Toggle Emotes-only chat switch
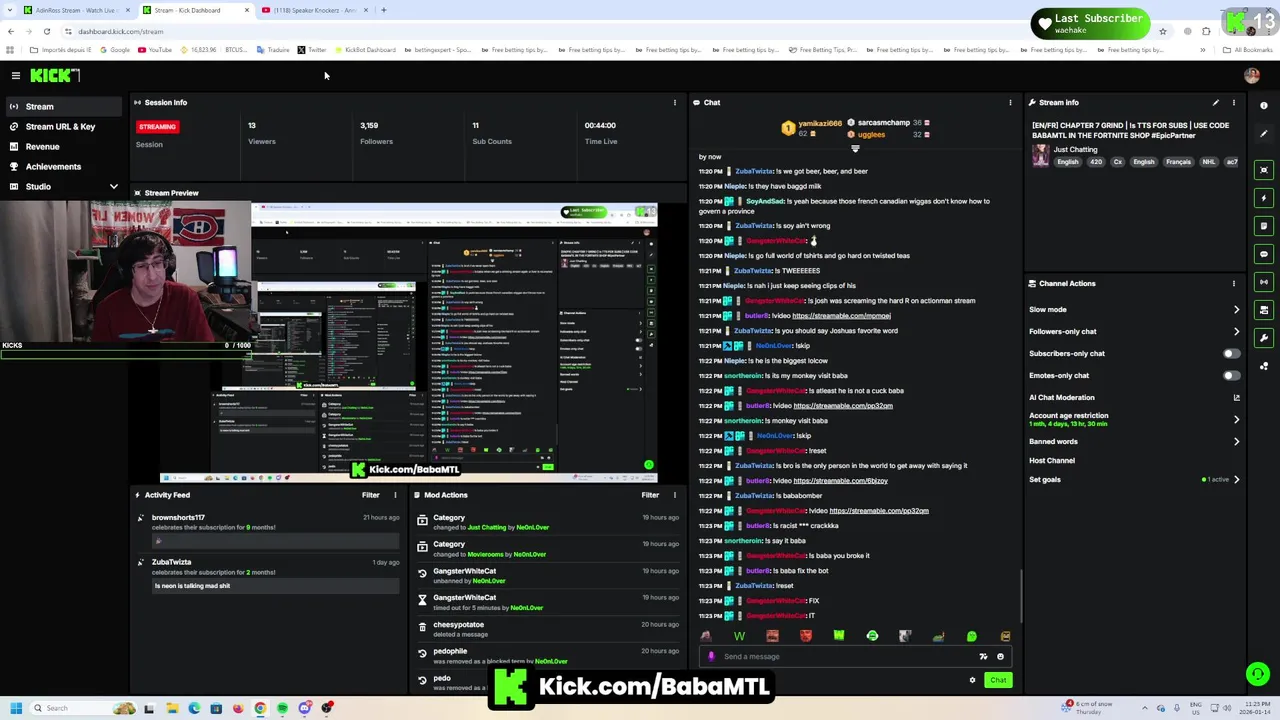Screen dimensions: 1280x720 tap(1231, 375)
